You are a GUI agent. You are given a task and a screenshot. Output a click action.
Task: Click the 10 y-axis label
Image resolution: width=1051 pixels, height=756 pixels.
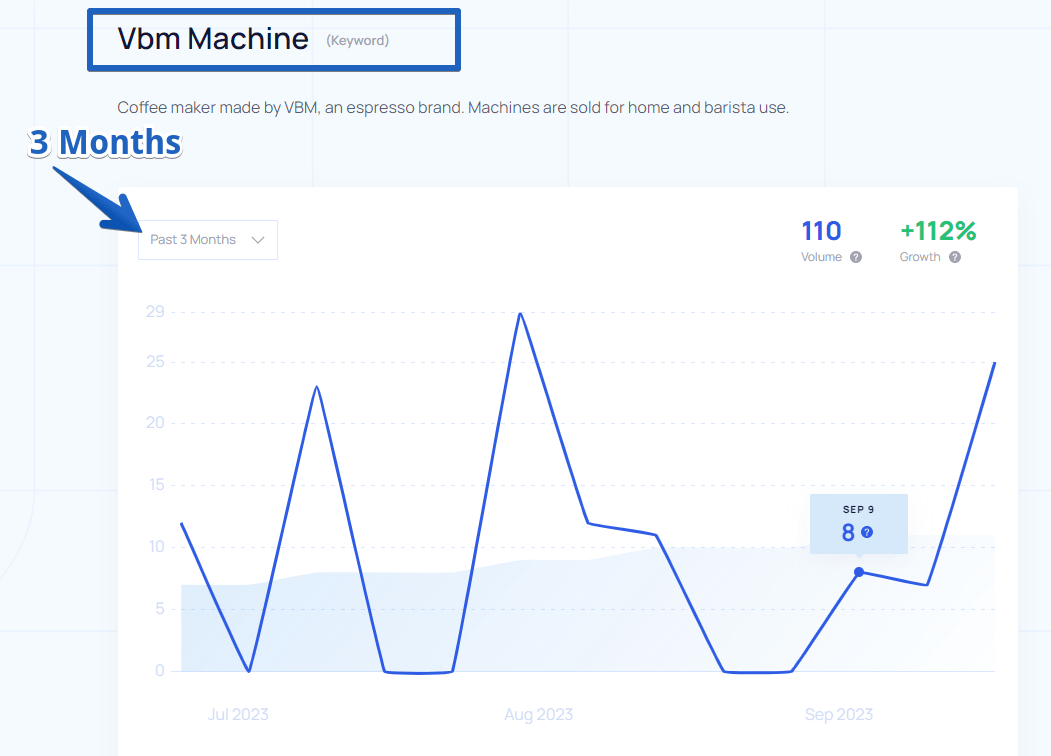pos(156,547)
